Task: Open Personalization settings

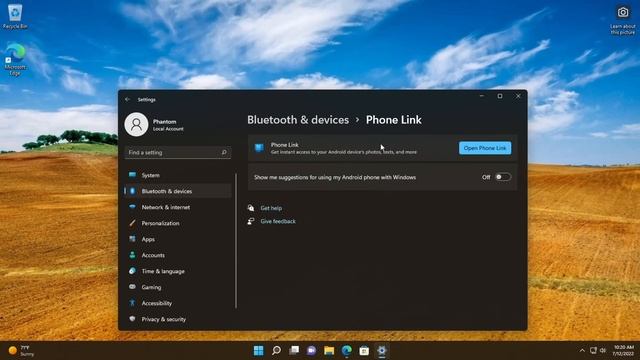Action: coord(178,223)
